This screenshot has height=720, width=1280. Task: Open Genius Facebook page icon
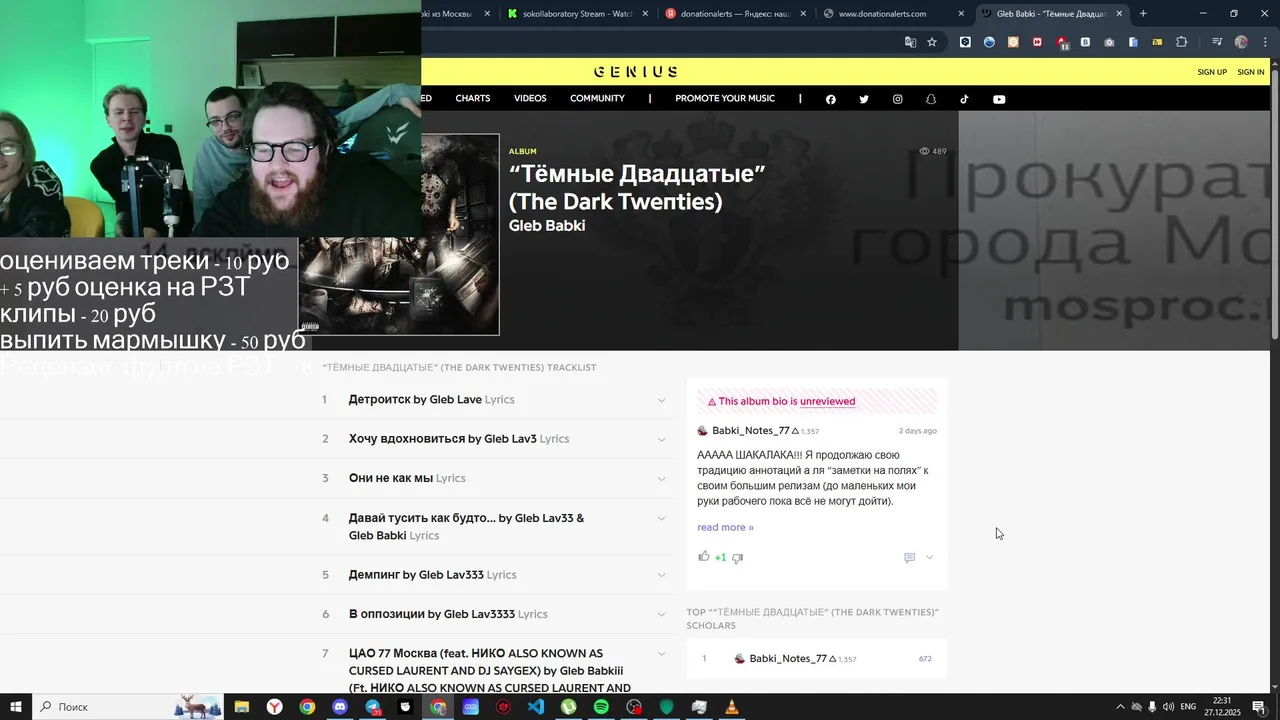830,99
